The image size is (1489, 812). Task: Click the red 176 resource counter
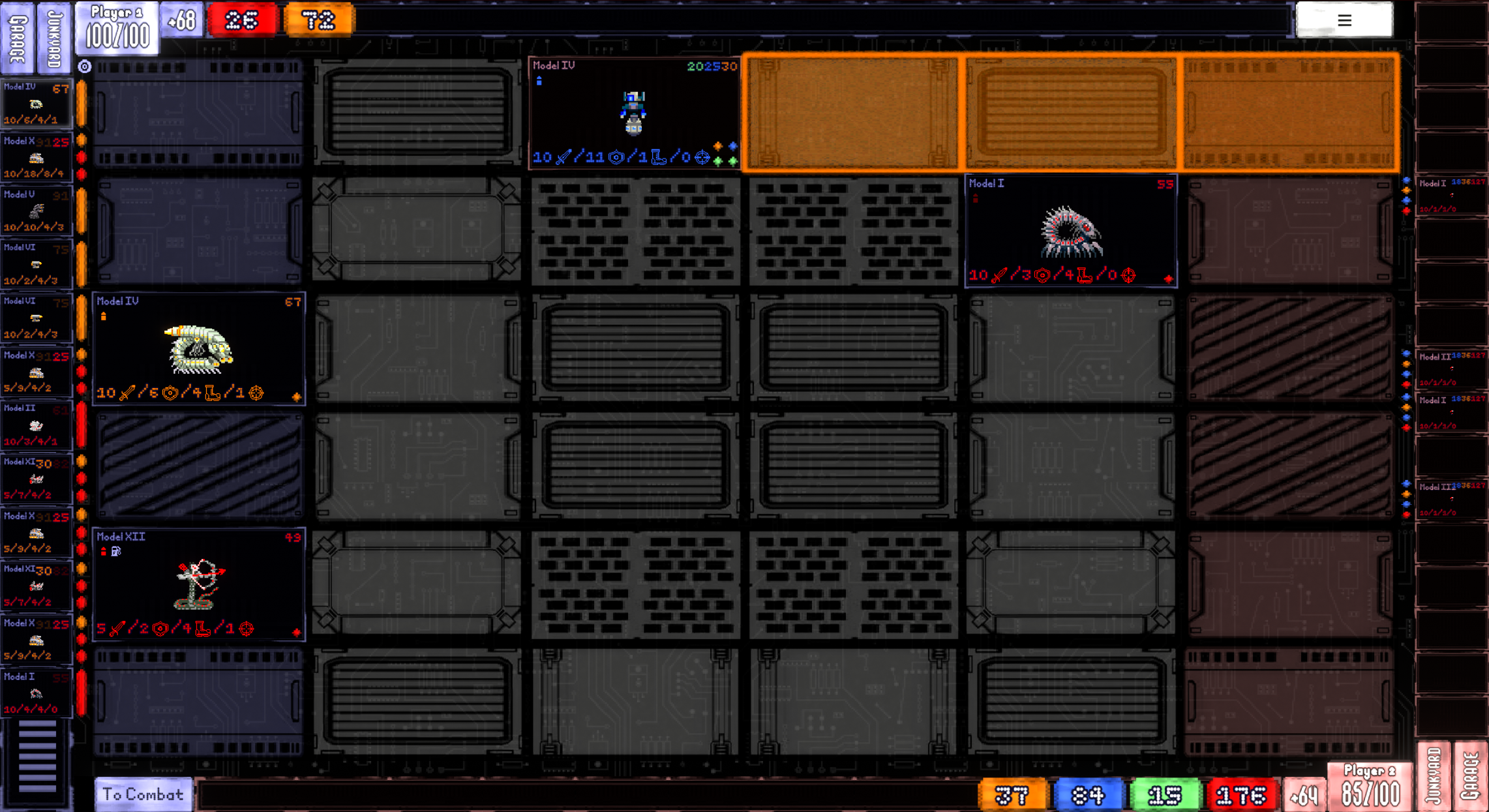[x=1241, y=795]
